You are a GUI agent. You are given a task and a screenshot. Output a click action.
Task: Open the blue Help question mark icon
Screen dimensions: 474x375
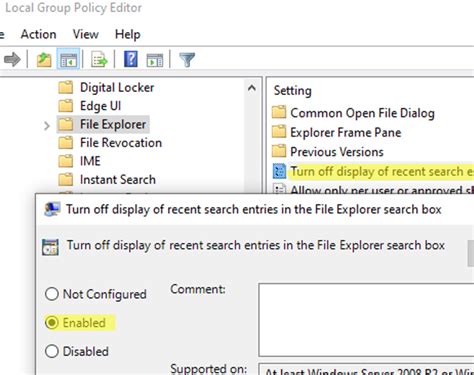(131, 59)
